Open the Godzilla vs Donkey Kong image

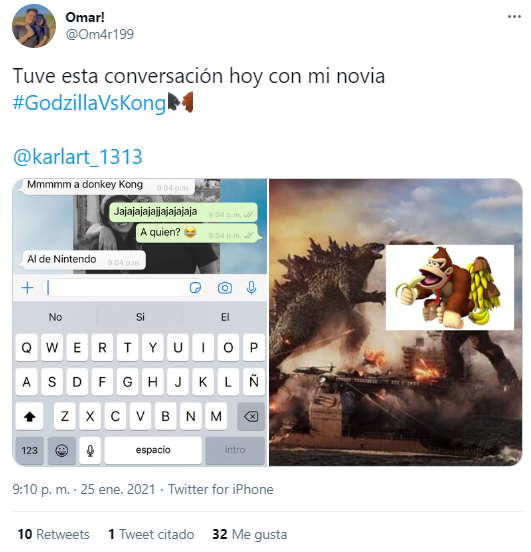tap(395, 322)
